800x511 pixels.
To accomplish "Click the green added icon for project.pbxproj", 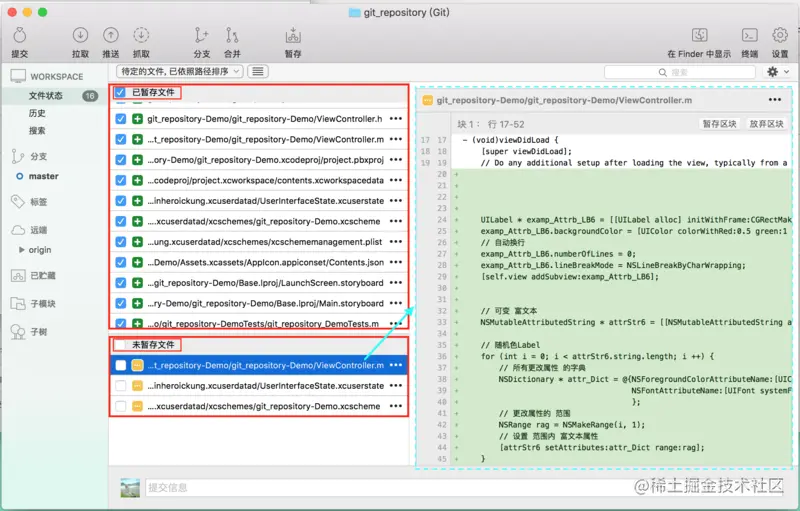I will click(x=137, y=160).
